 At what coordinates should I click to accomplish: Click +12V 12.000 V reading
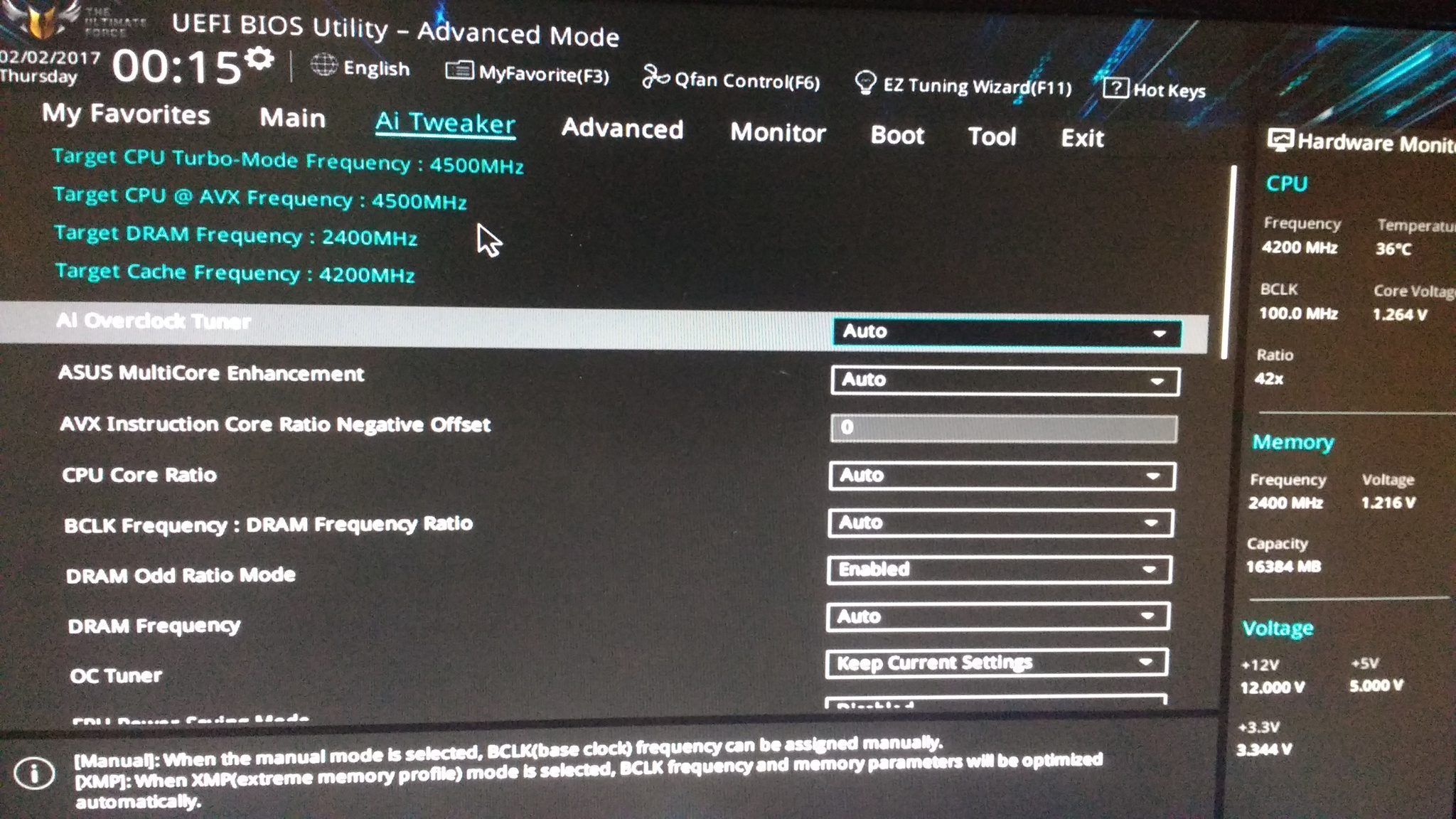point(1272,687)
